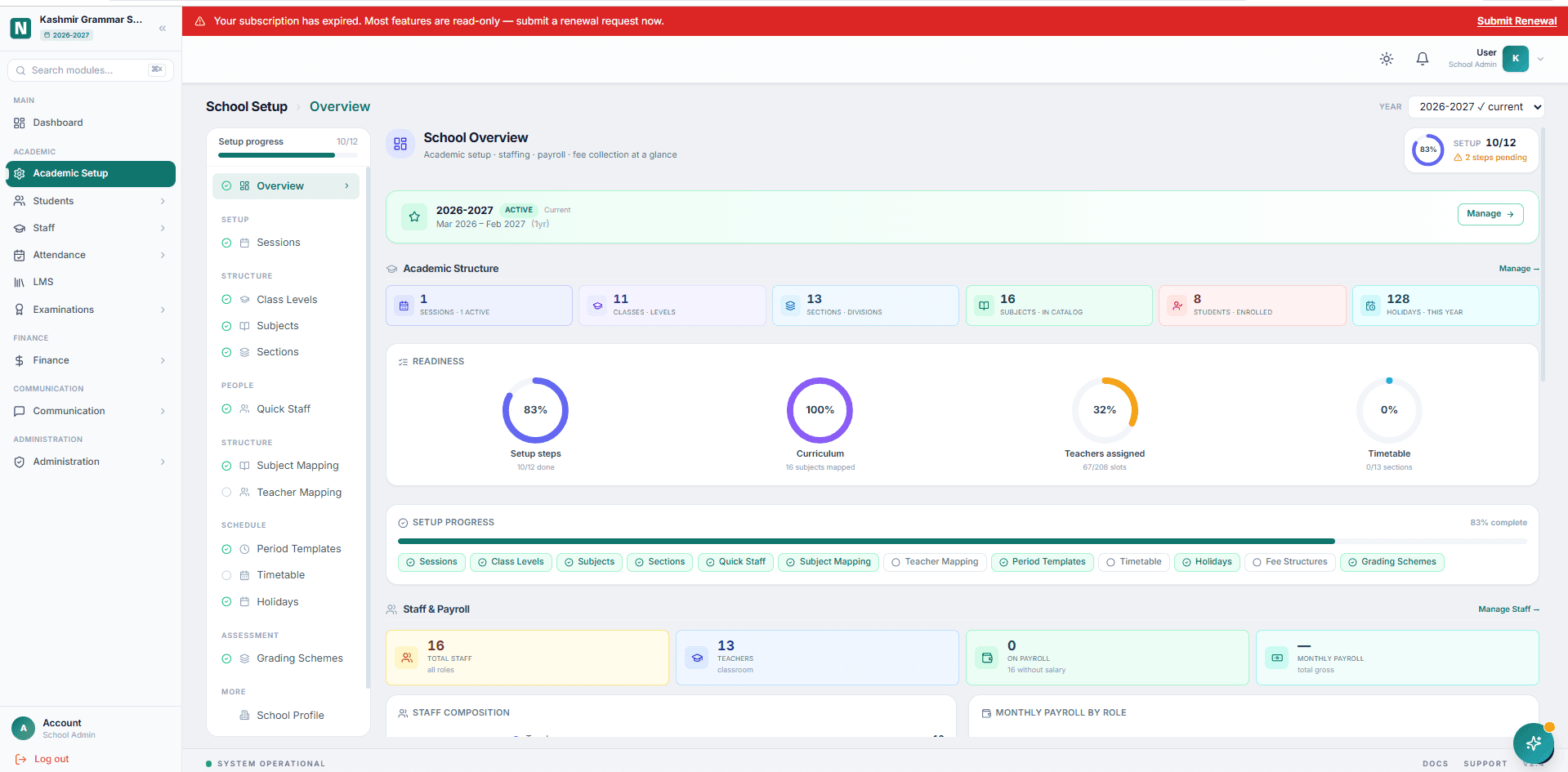This screenshot has width=1568, height=772.
Task: Expand Attendance submenu chevron
Action: click(x=163, y=255)
